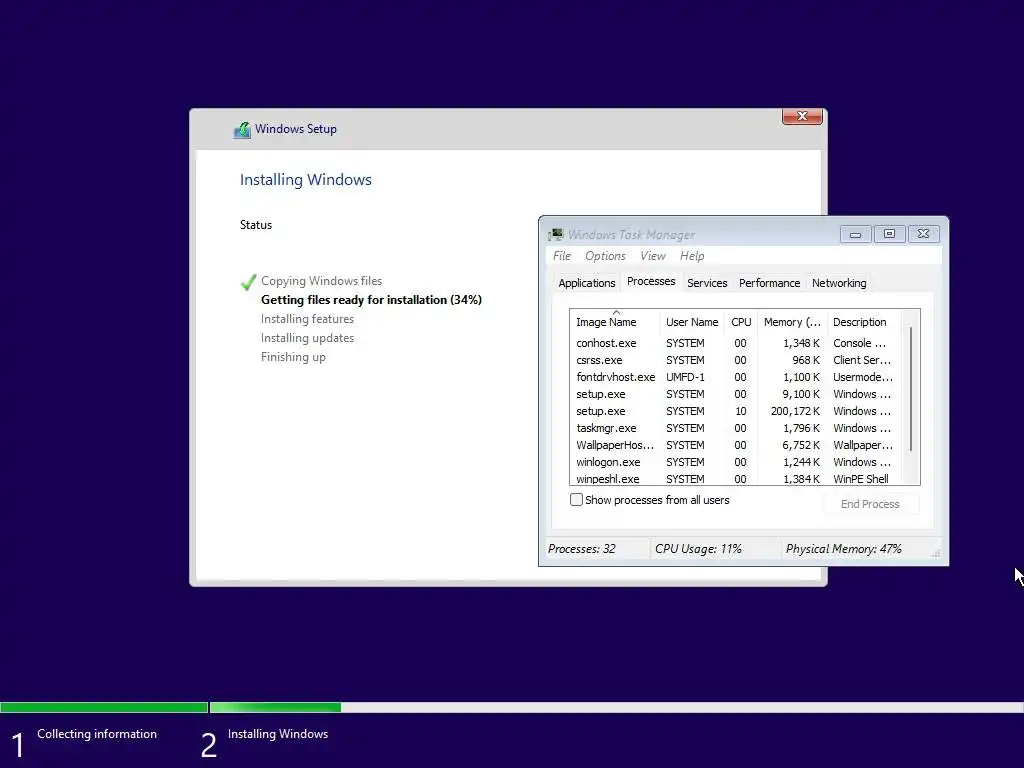The image size is (1024, 768).
Task: Click the Windows Setup title icon
Action: pyautogui.click(x=242, y=130)
